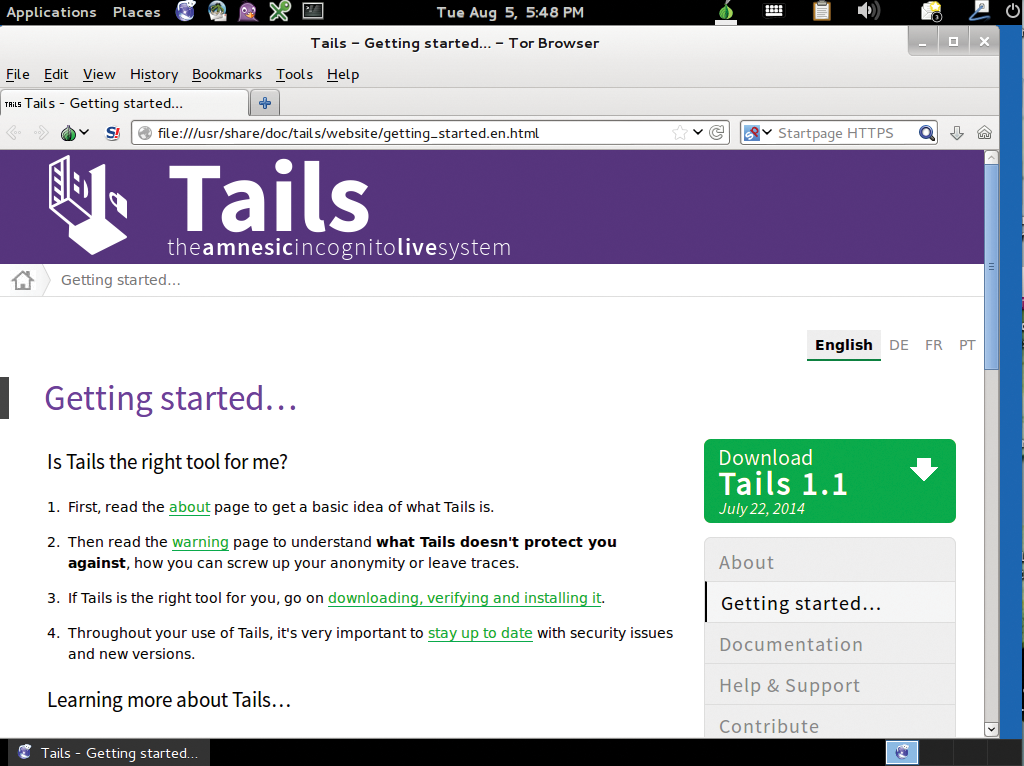
Task: Reload the current page
Action: click(x=717, y=133)
